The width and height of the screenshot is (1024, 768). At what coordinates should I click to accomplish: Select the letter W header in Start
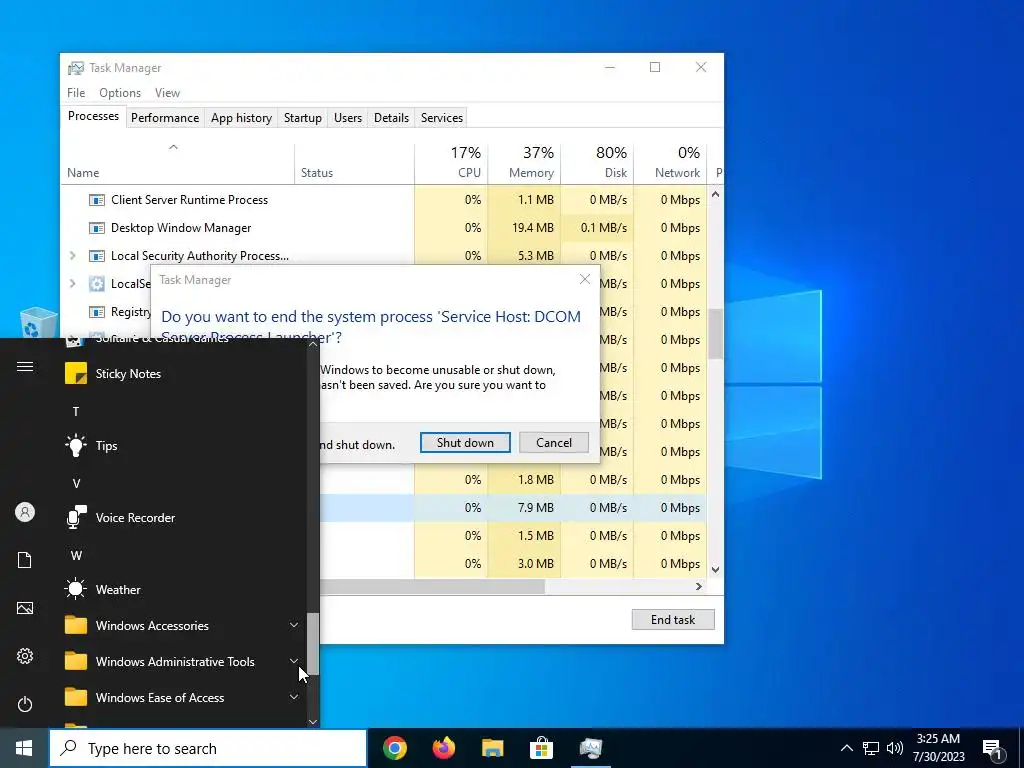click(76, 555)
